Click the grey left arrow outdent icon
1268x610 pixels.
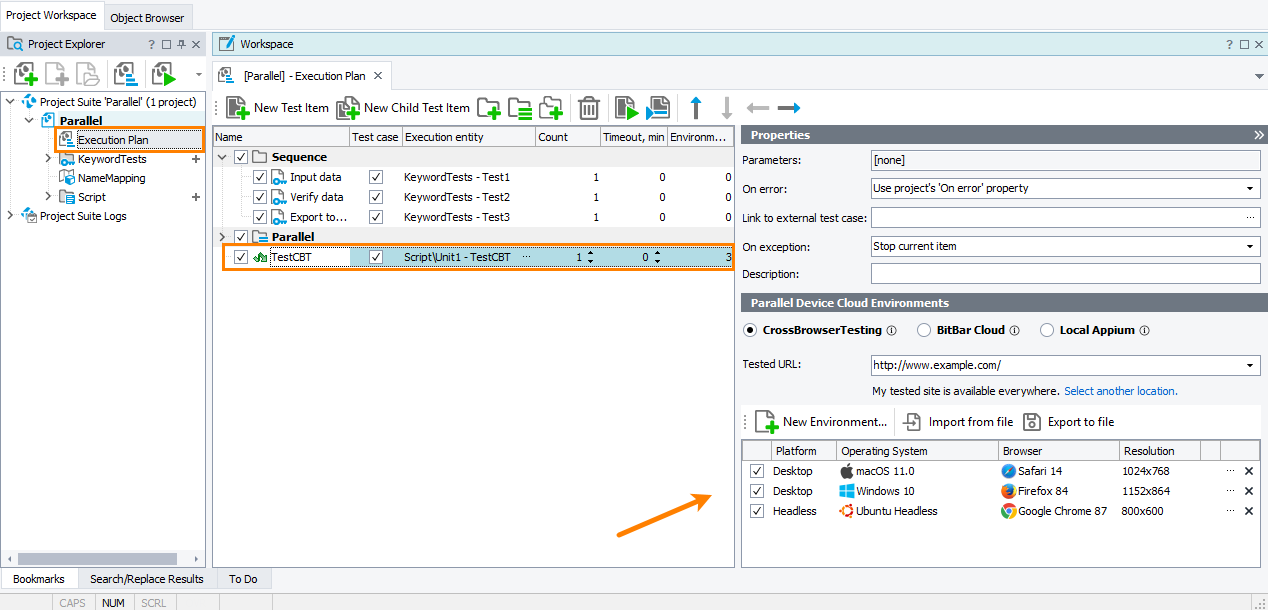tap(758, 108)
